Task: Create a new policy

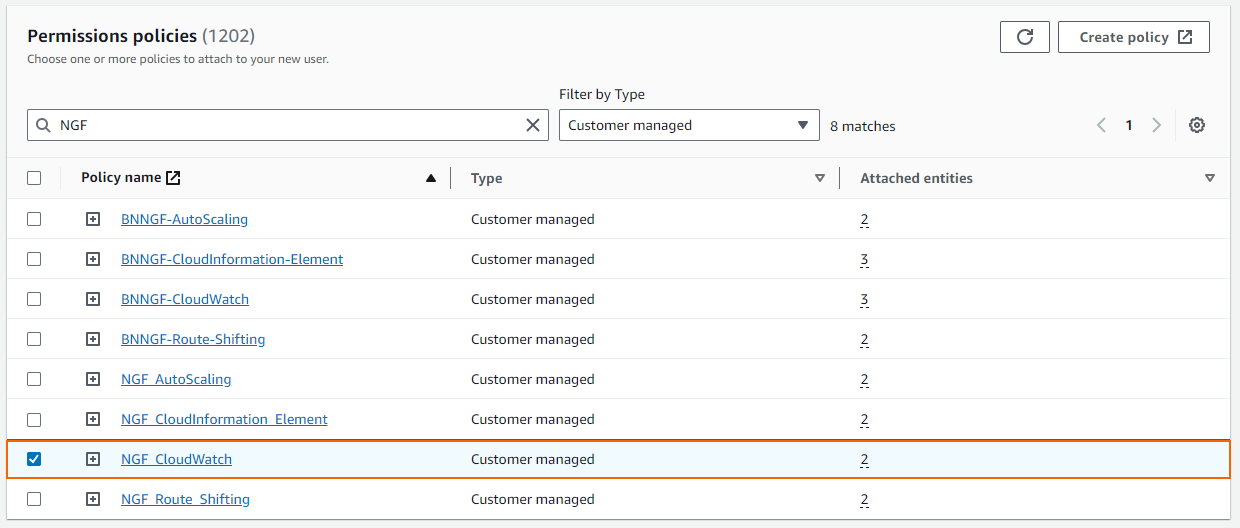Action: 1134,37
